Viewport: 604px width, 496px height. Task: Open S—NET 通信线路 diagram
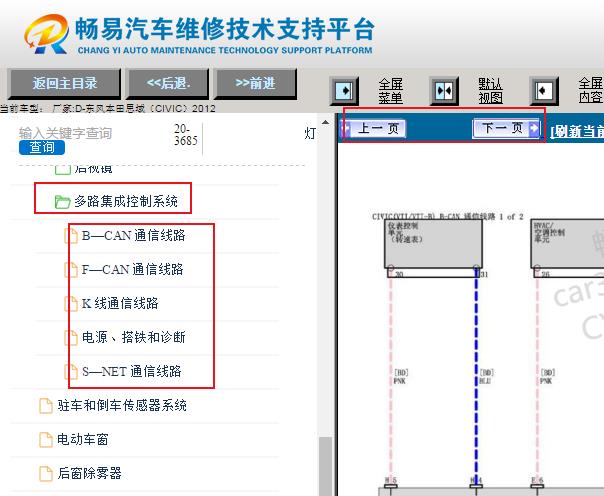coord(131,371)
